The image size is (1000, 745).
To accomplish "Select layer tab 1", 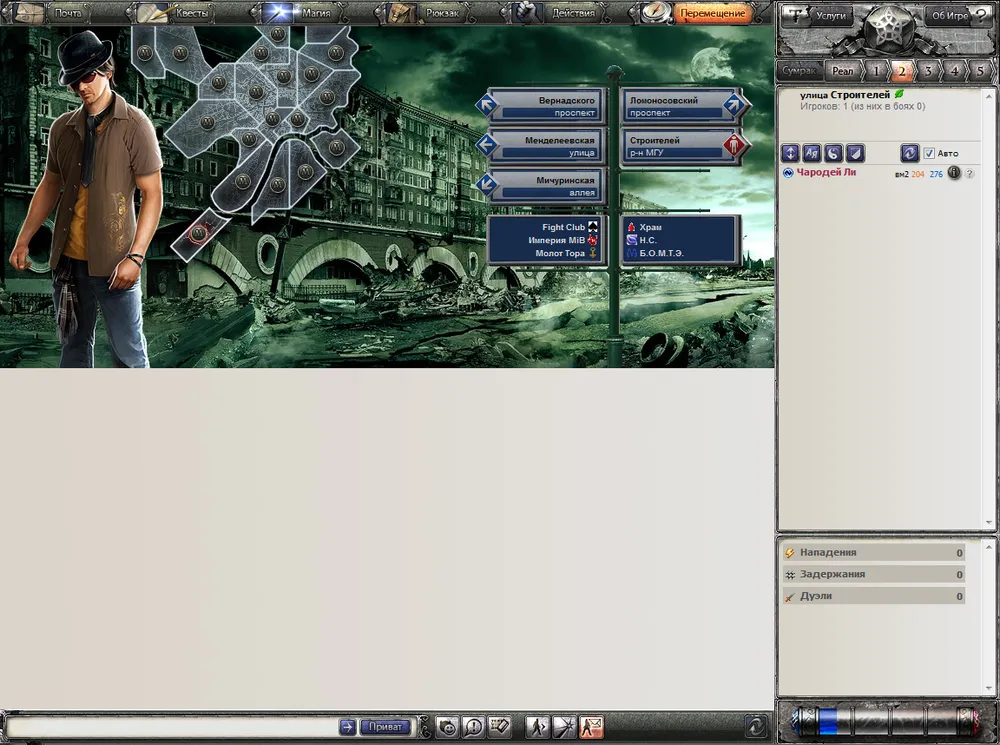I will (x=877, y=71).
